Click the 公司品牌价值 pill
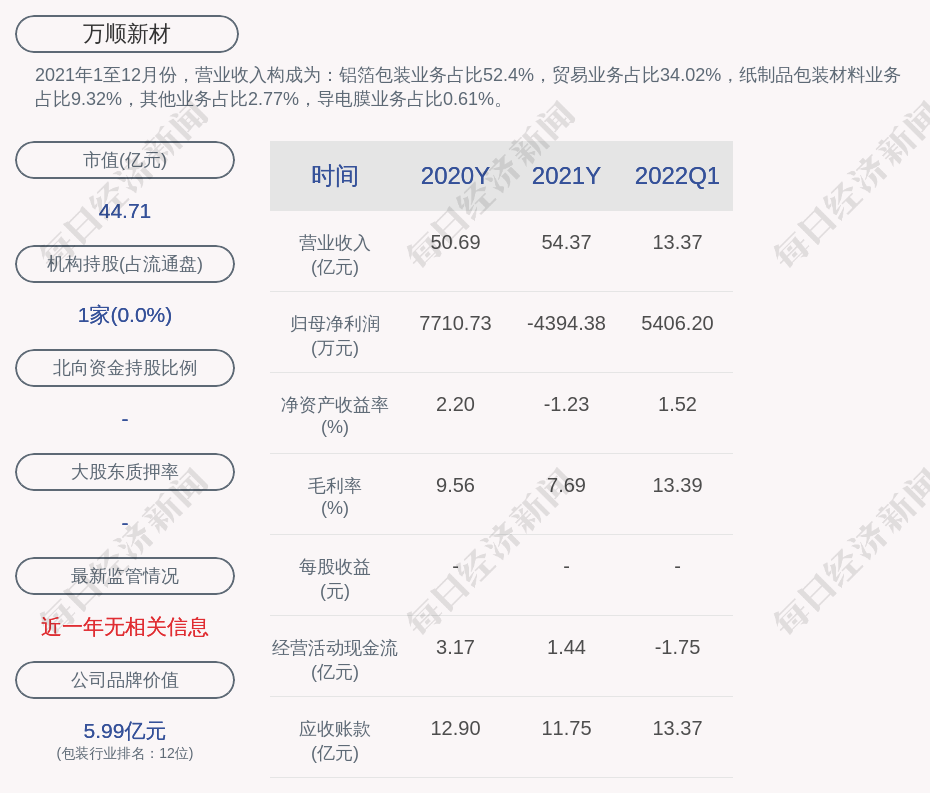This screenshot has height=793, width=930. [125, 680]
